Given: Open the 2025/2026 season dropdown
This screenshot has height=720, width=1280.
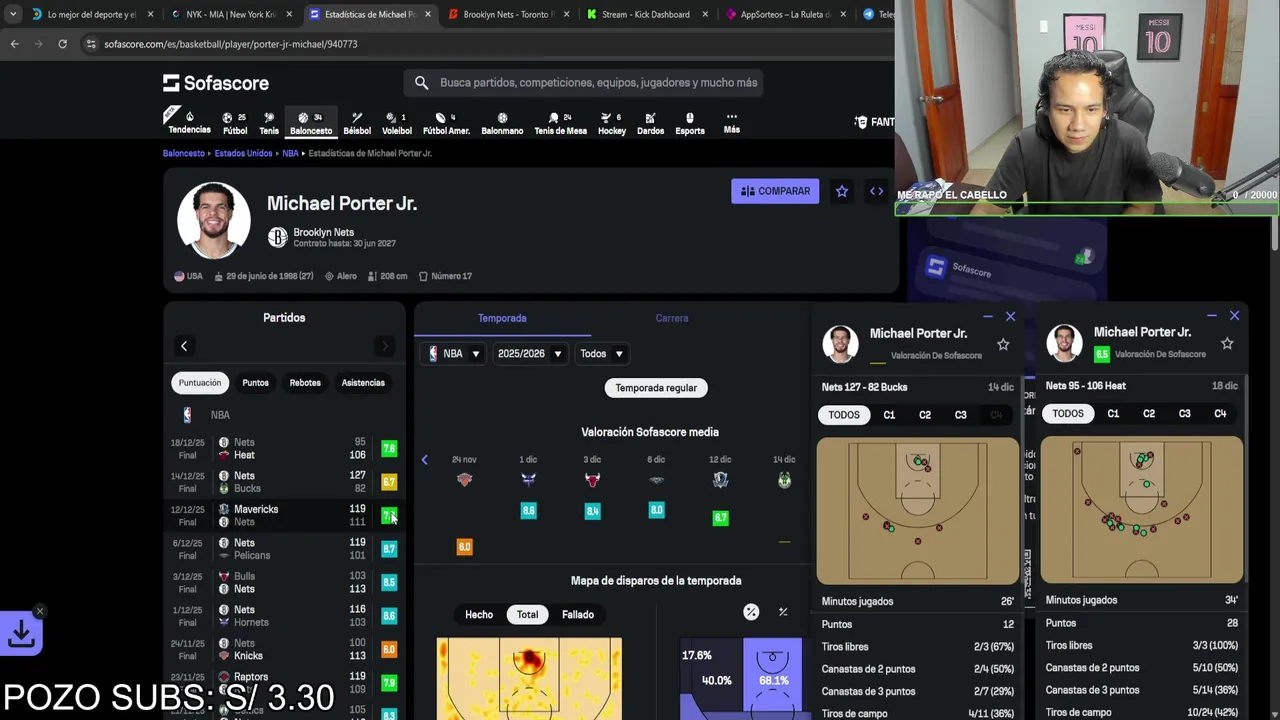Looking at the screenshot, I should pos(529,353).
